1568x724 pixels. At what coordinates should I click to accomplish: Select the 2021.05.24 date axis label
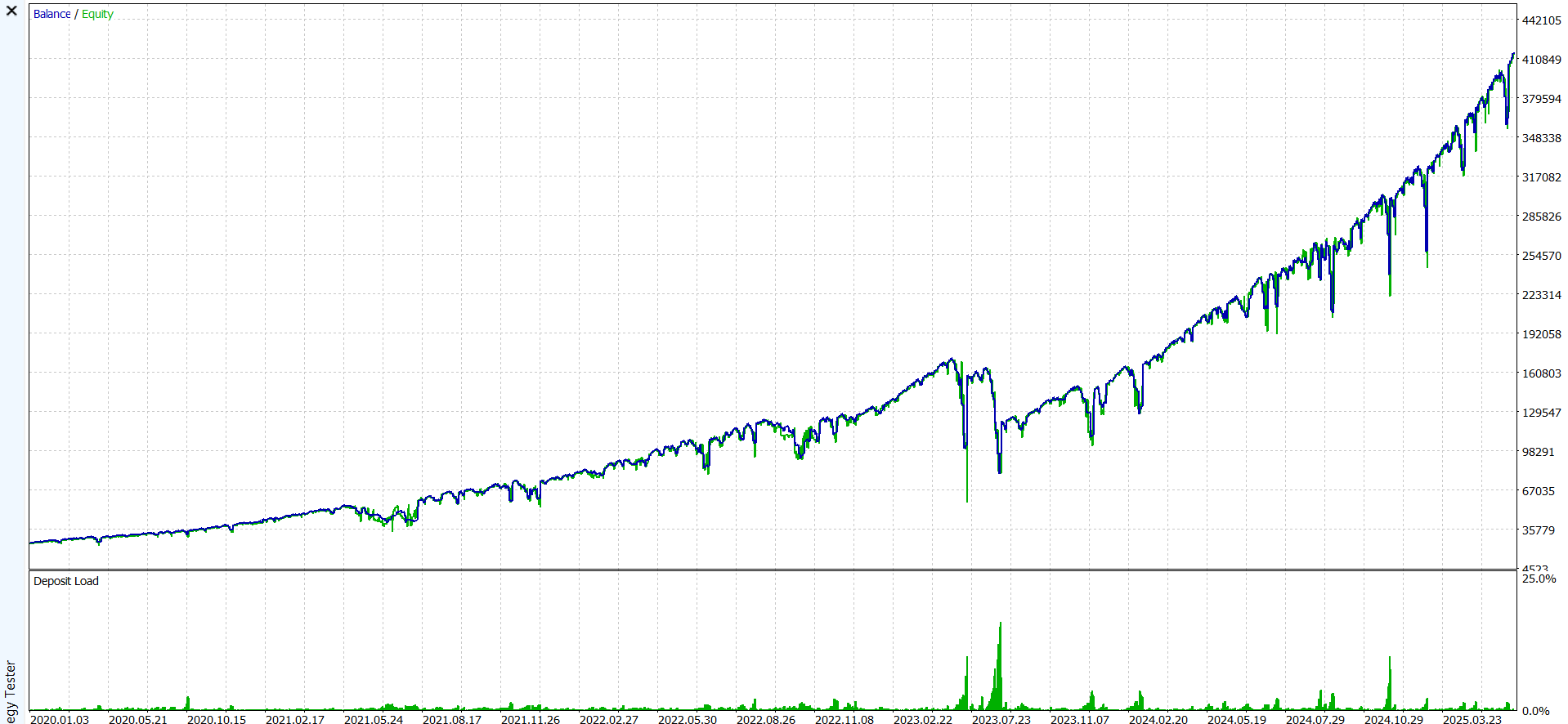pos(373,719)
